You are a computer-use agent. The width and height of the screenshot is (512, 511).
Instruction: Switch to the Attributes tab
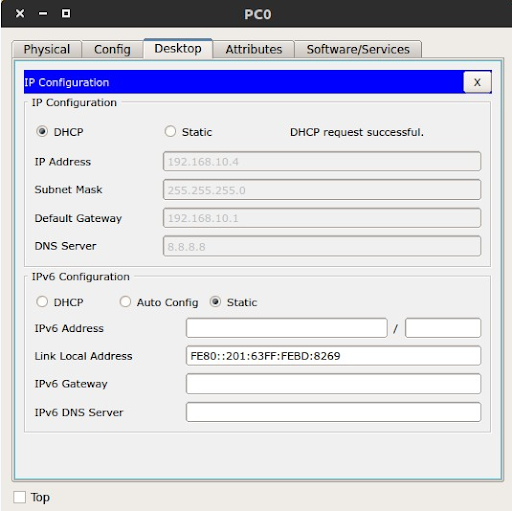254,49
